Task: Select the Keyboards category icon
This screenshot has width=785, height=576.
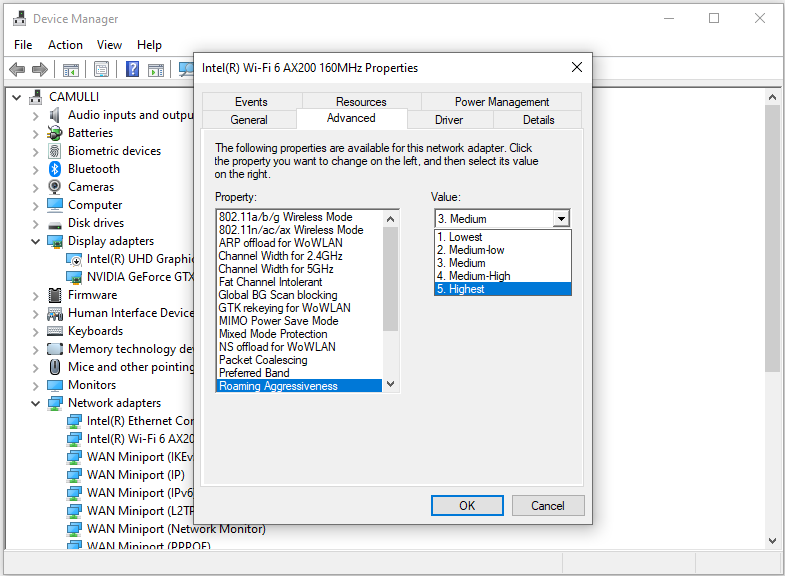Action: (55, 331)
